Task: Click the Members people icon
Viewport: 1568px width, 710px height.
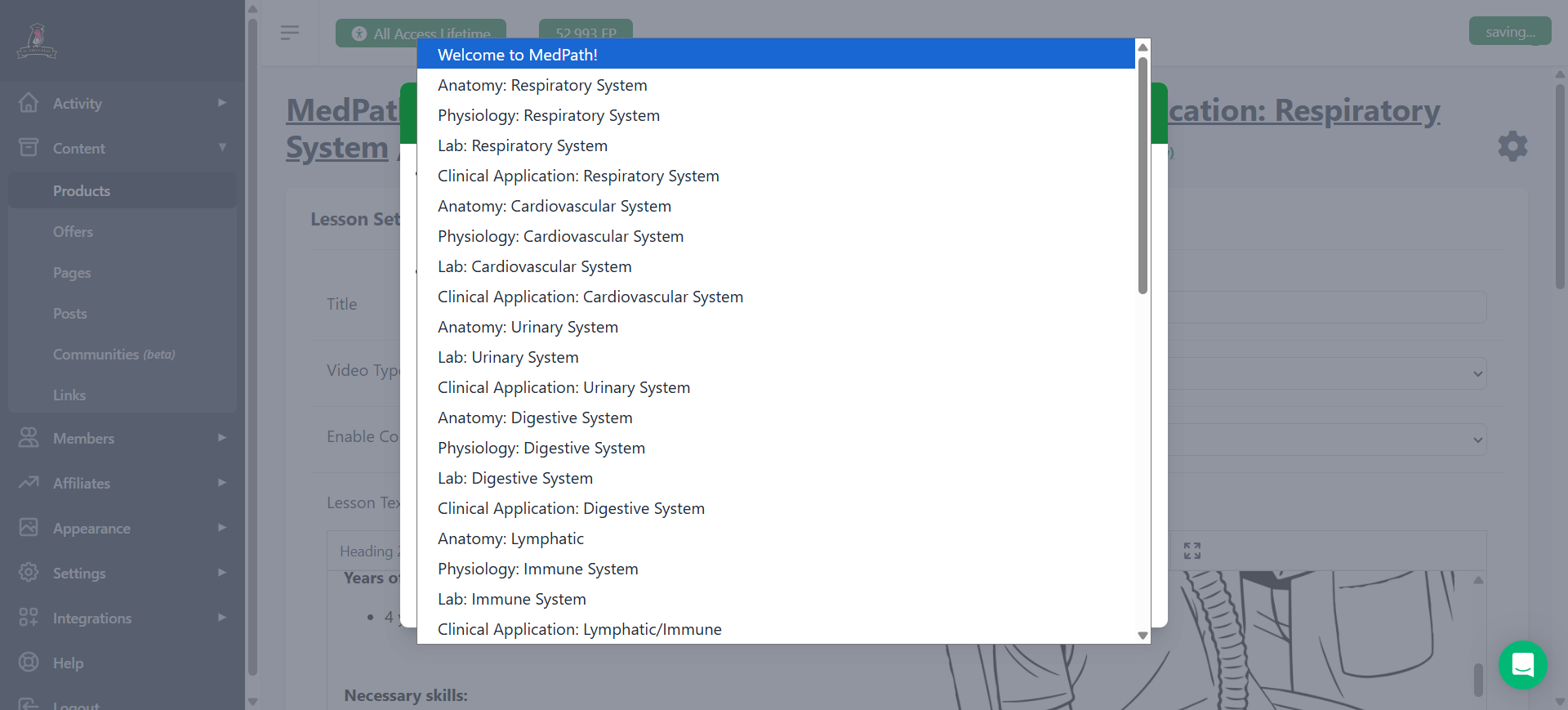Action: pos(29,438)
